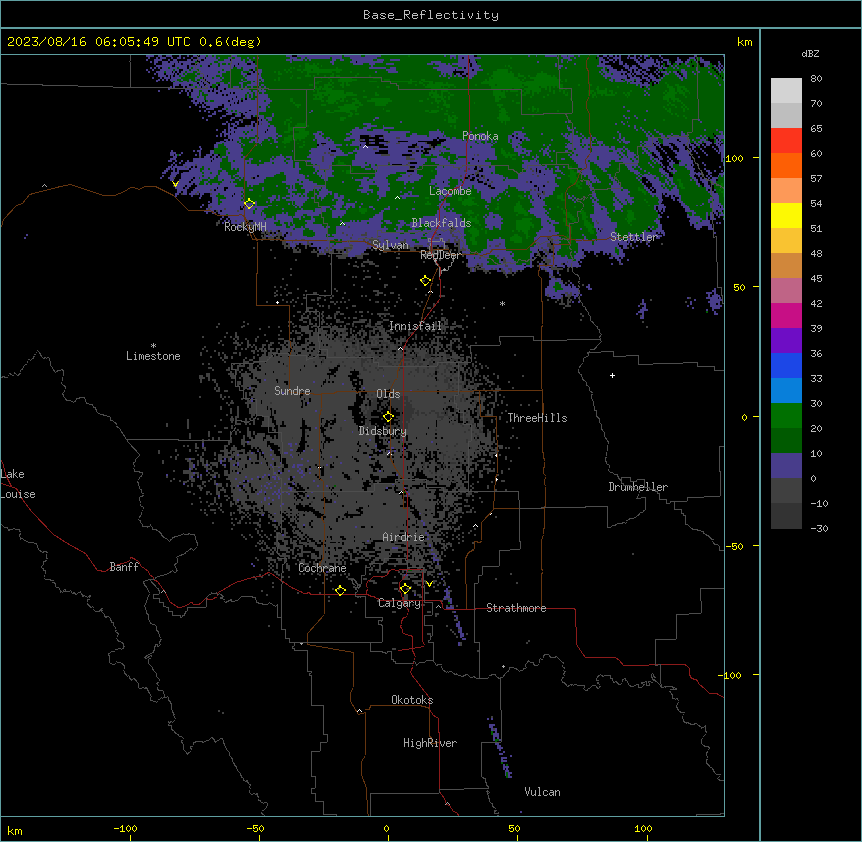Image resolution: width=862 pixels, height=842 pixels.
Task: Click the yellow V marker east of Calgary
Action: click(x=429, y=584)
